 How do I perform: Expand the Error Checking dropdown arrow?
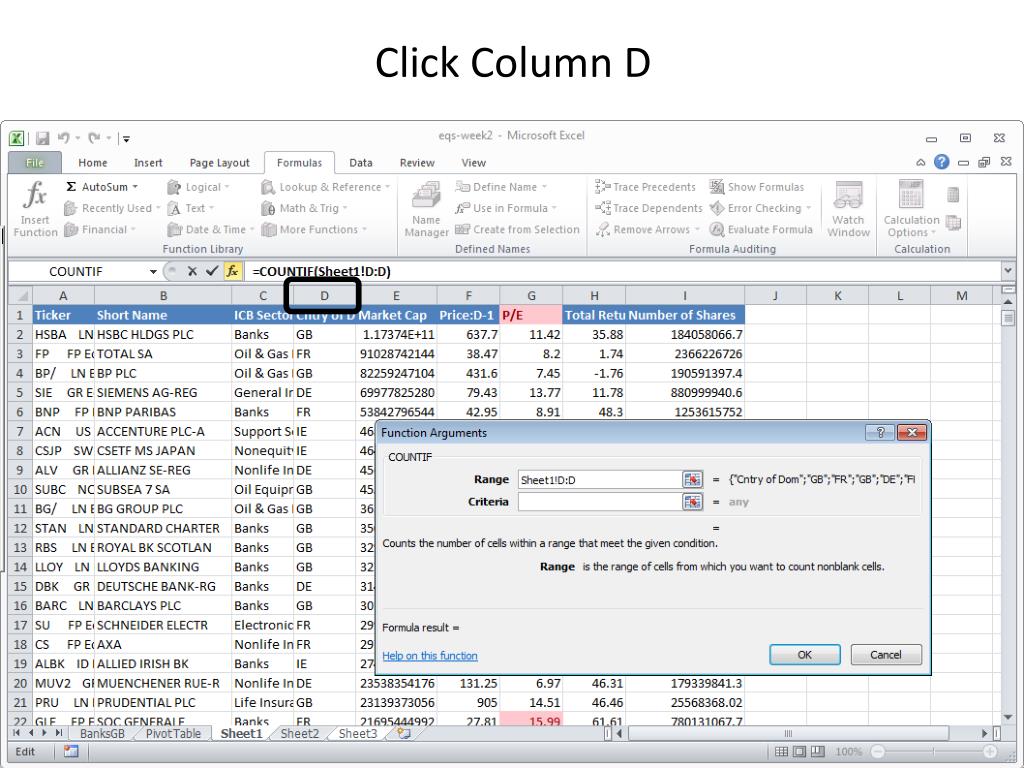pos(808,208)
